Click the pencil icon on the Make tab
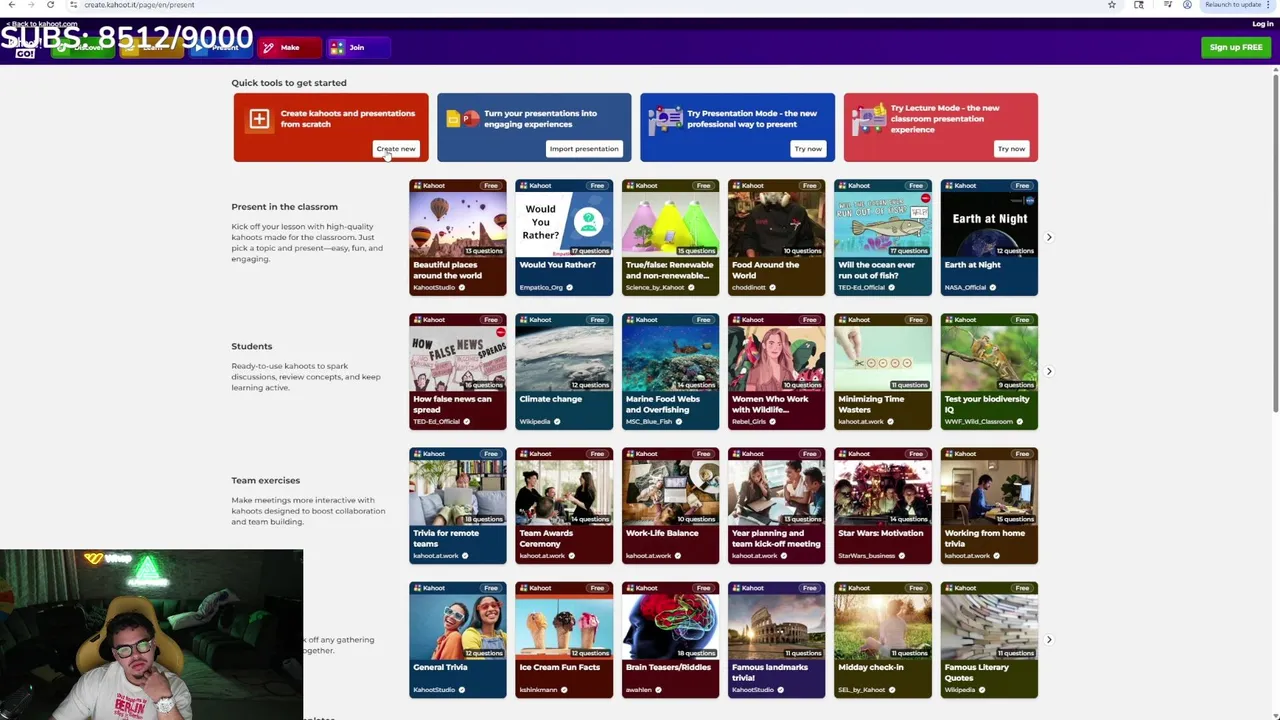This screenshot has height=720, width=1280. 268,47
